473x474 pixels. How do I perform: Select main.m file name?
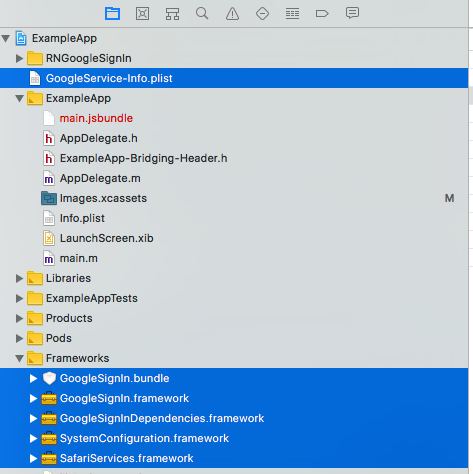click(x=79, y=258)
